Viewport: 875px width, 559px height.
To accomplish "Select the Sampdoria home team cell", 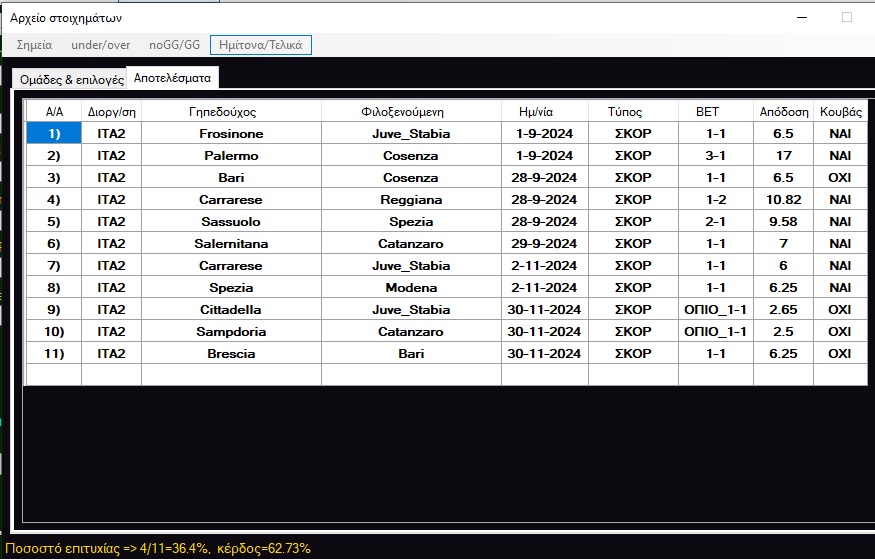I will point(230,332).
